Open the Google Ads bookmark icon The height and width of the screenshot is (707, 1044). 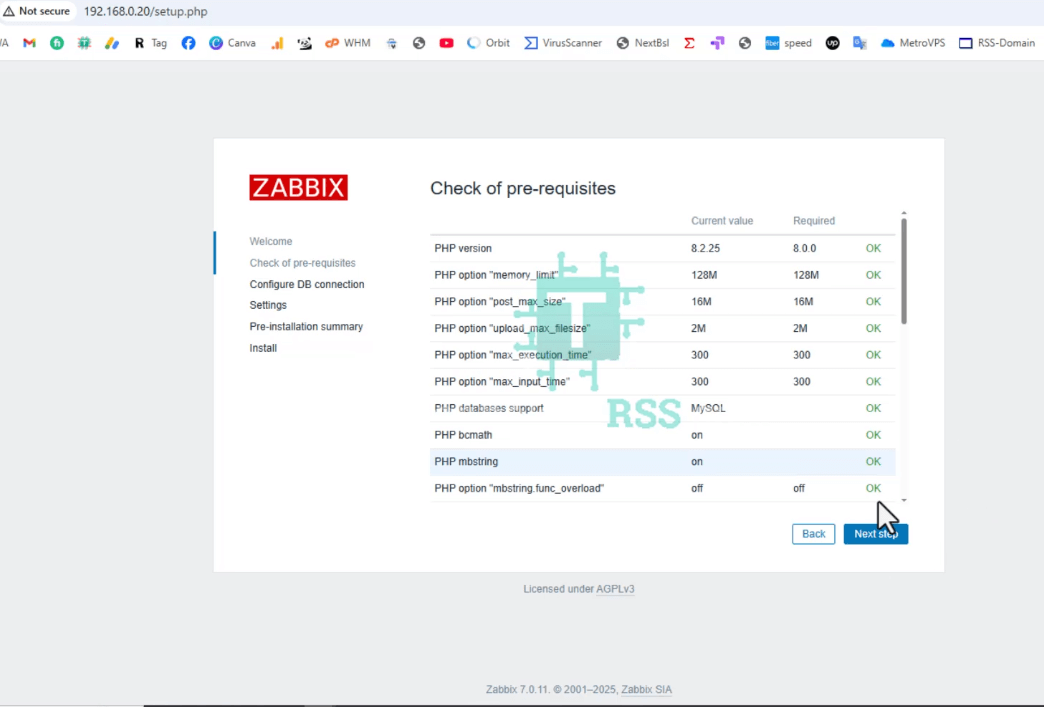111,43
